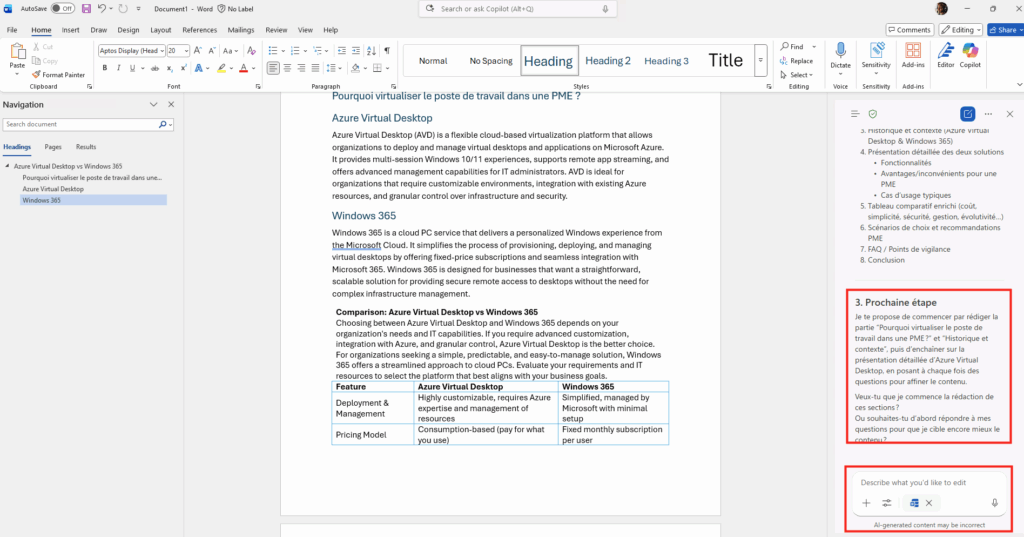
Task: Start a new chat in Copilot pane
Action: click(x=967, y=114)
